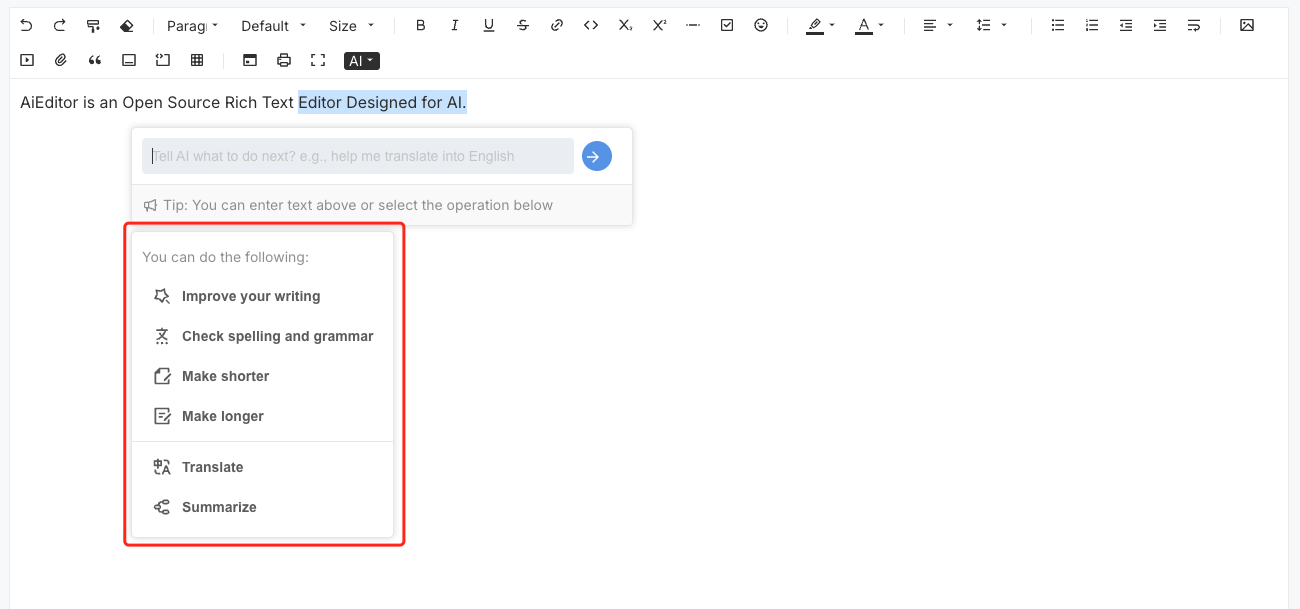Select the format painter brush
Viewport: 1300px width, 609px height.
coord(93,25)
